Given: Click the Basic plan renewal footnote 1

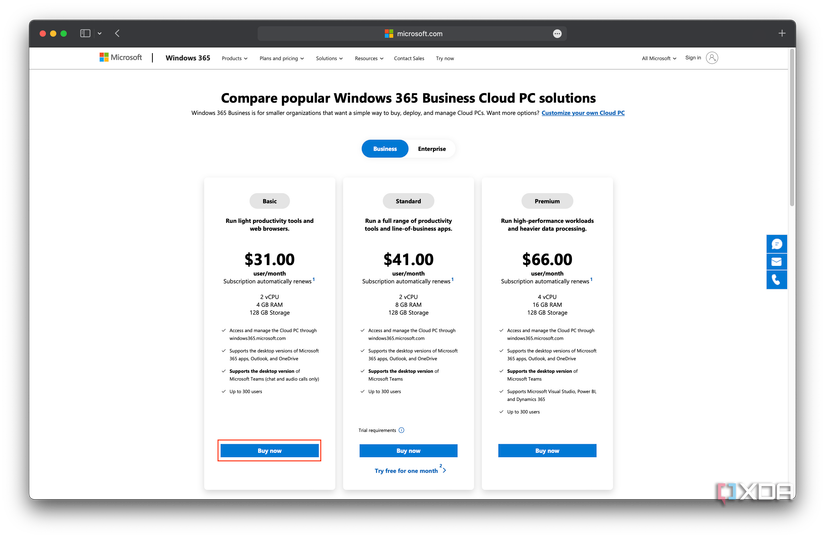Looking at the screenshot, I should point(314,279).
